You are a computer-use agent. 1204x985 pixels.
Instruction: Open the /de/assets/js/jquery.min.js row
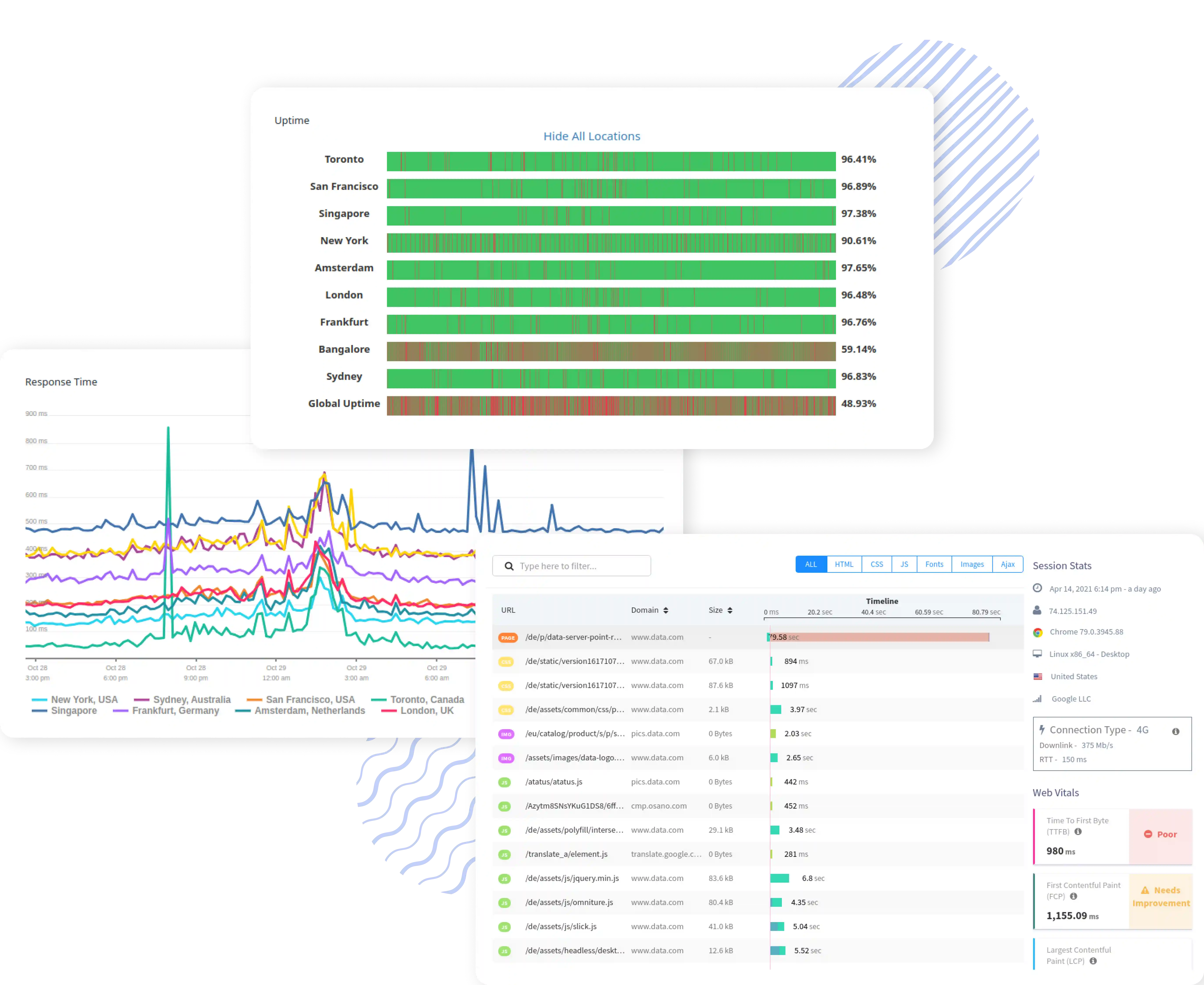click(758, 878)
